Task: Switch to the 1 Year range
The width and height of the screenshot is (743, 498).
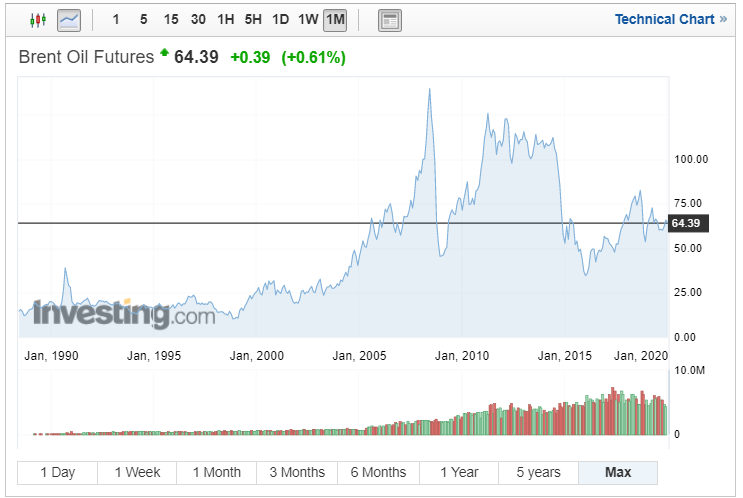Action: coord(459,472)
